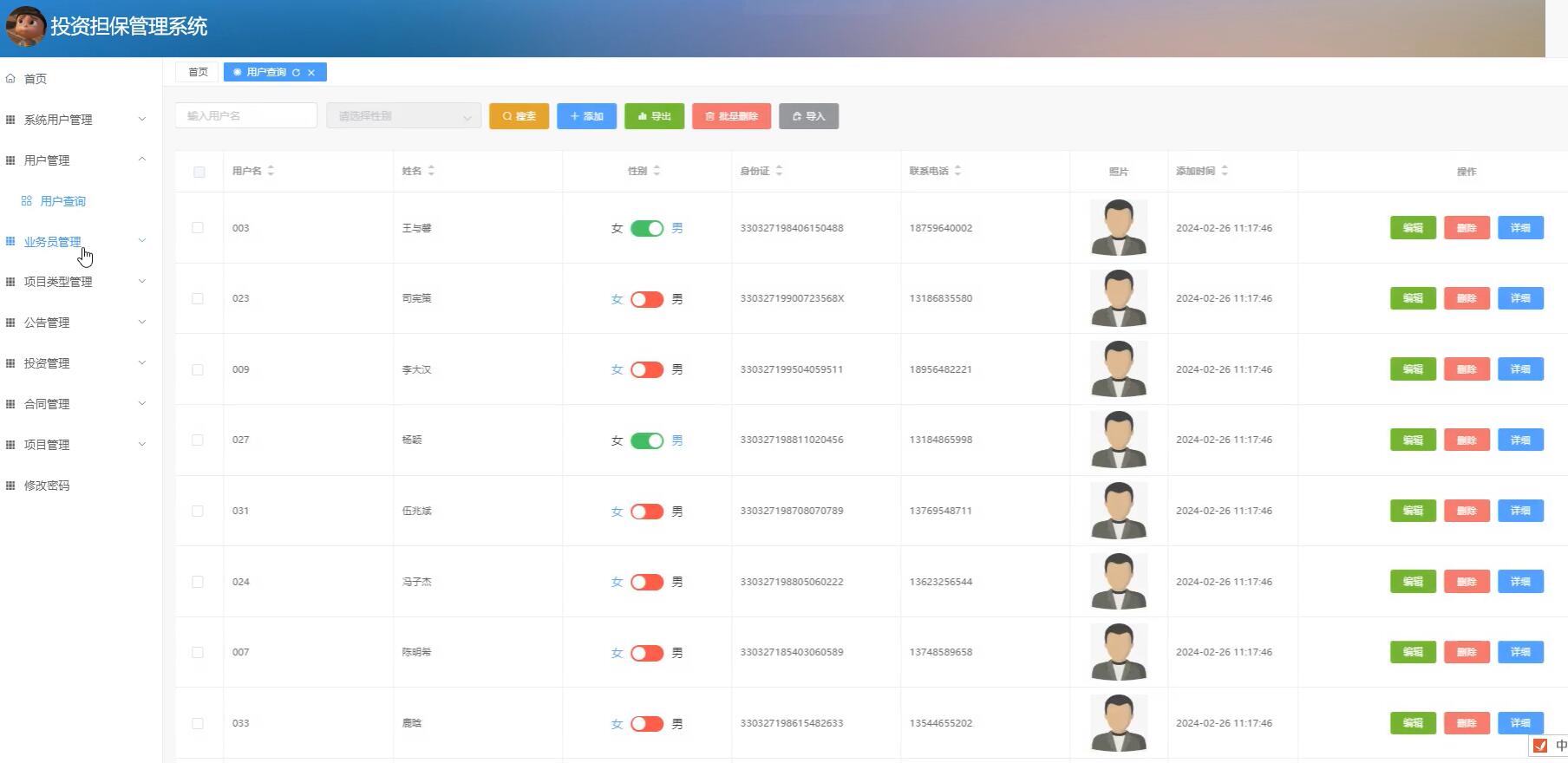This screenshot has width=1568, height=763.
Task: Click the orange 搜索 search button
Action: [519, 116]
